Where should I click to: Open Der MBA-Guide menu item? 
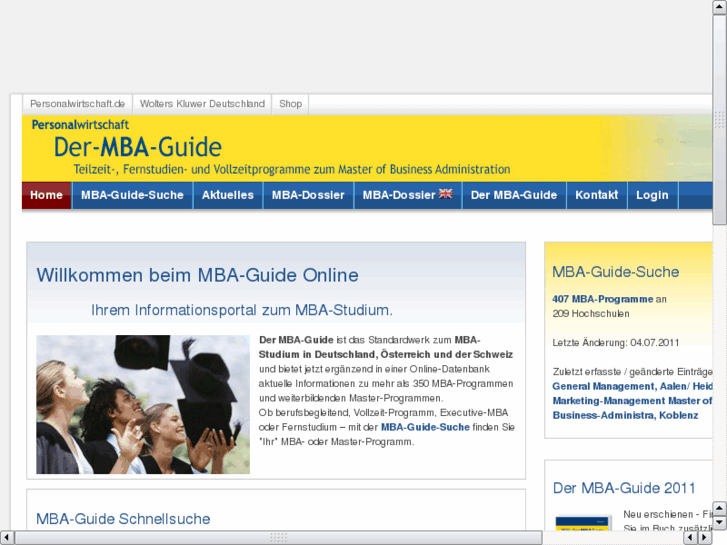[x=514, y=195]
